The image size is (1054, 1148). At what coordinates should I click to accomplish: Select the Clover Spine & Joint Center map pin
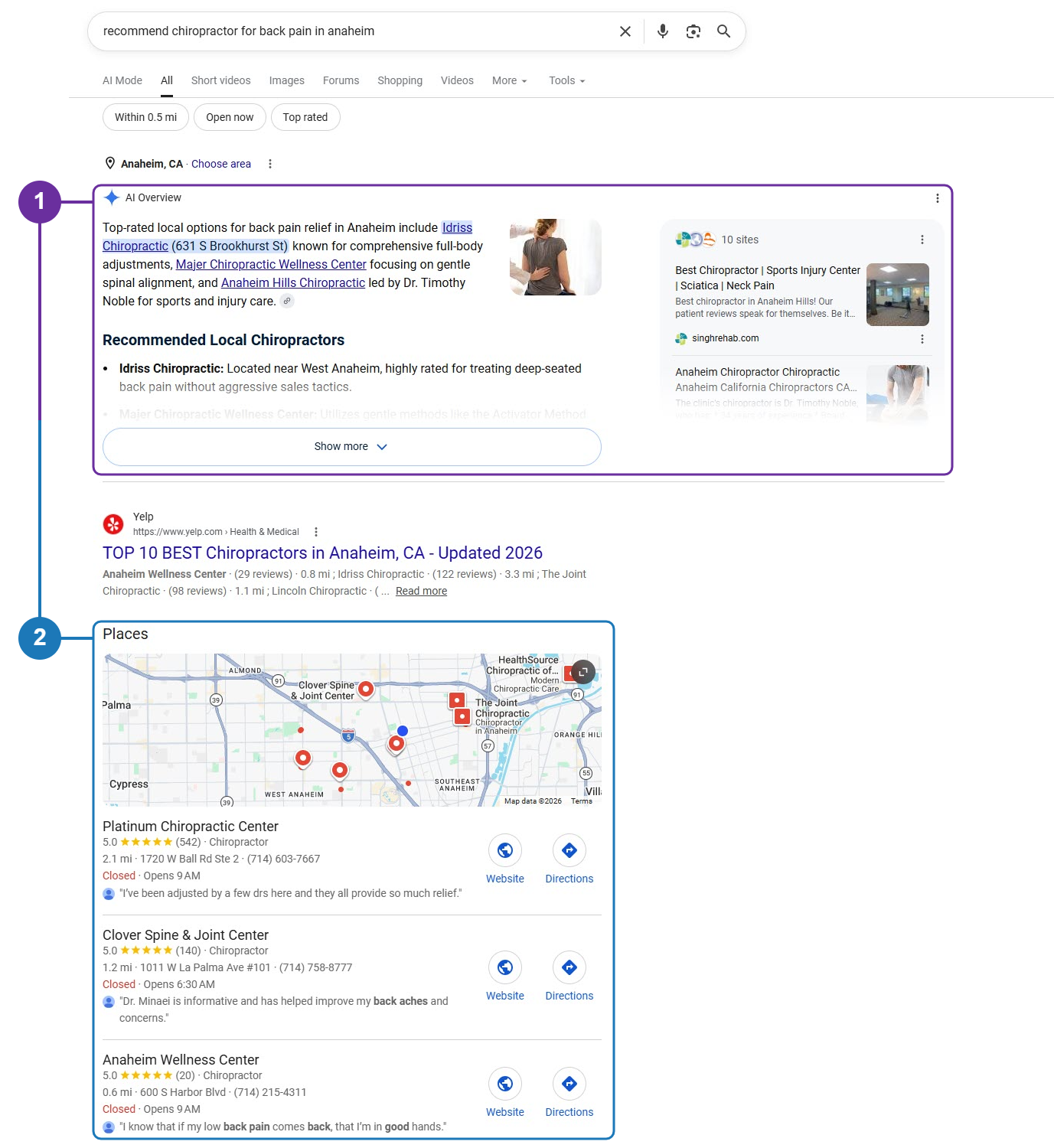[367, 690]
